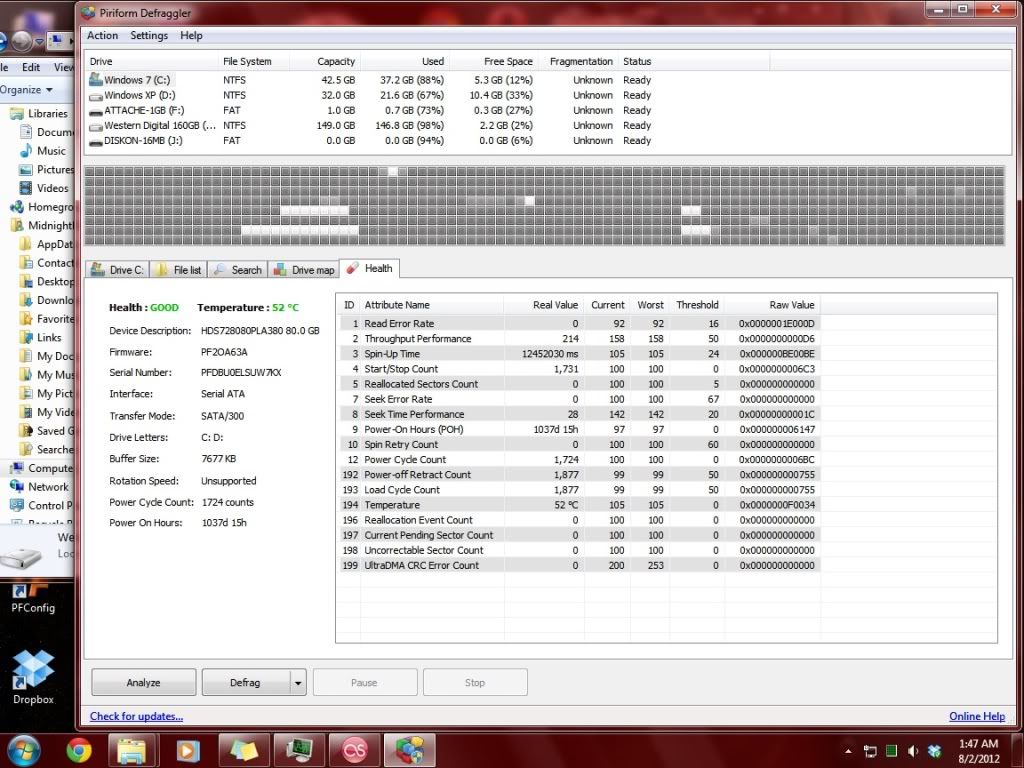Click the Pause button

[365, 682]
